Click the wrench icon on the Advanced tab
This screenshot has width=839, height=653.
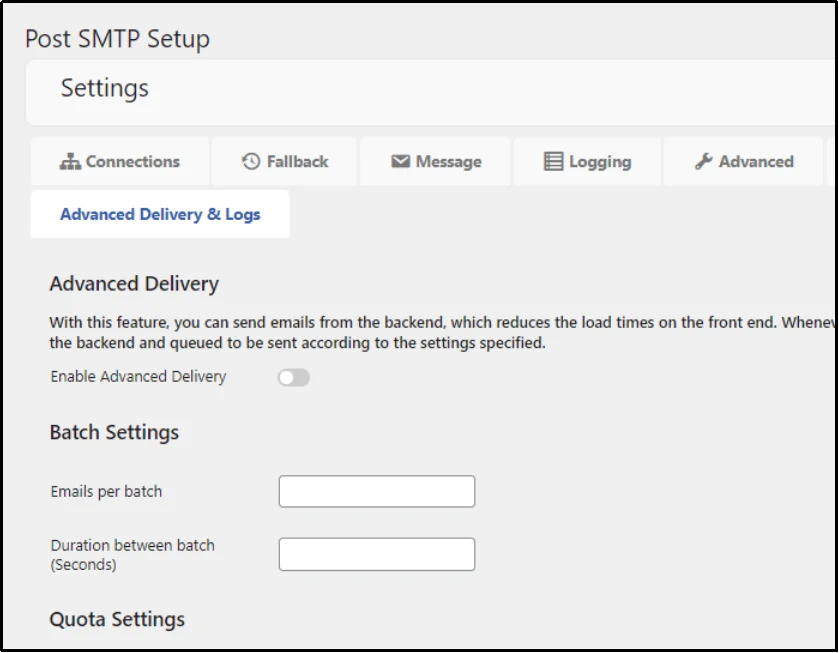[705, 161]
